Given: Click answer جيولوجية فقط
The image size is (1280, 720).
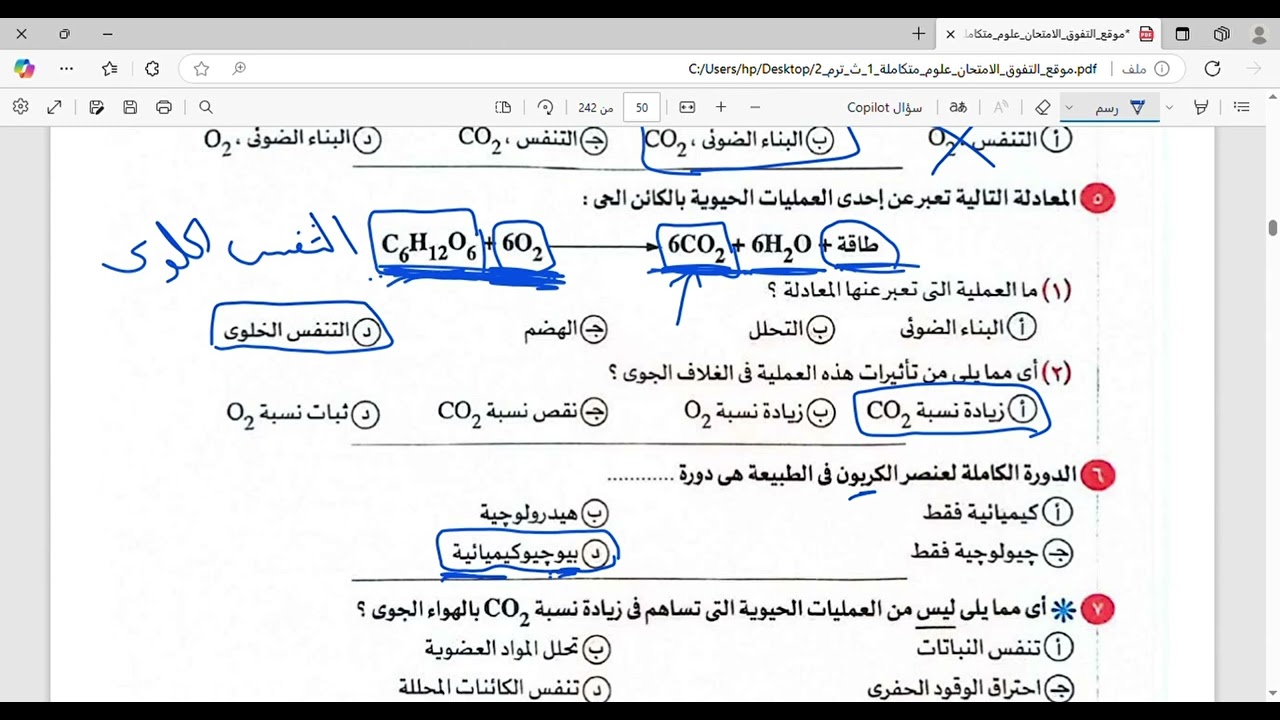Looking at the screenshot, I should click(x=991, y=552).
